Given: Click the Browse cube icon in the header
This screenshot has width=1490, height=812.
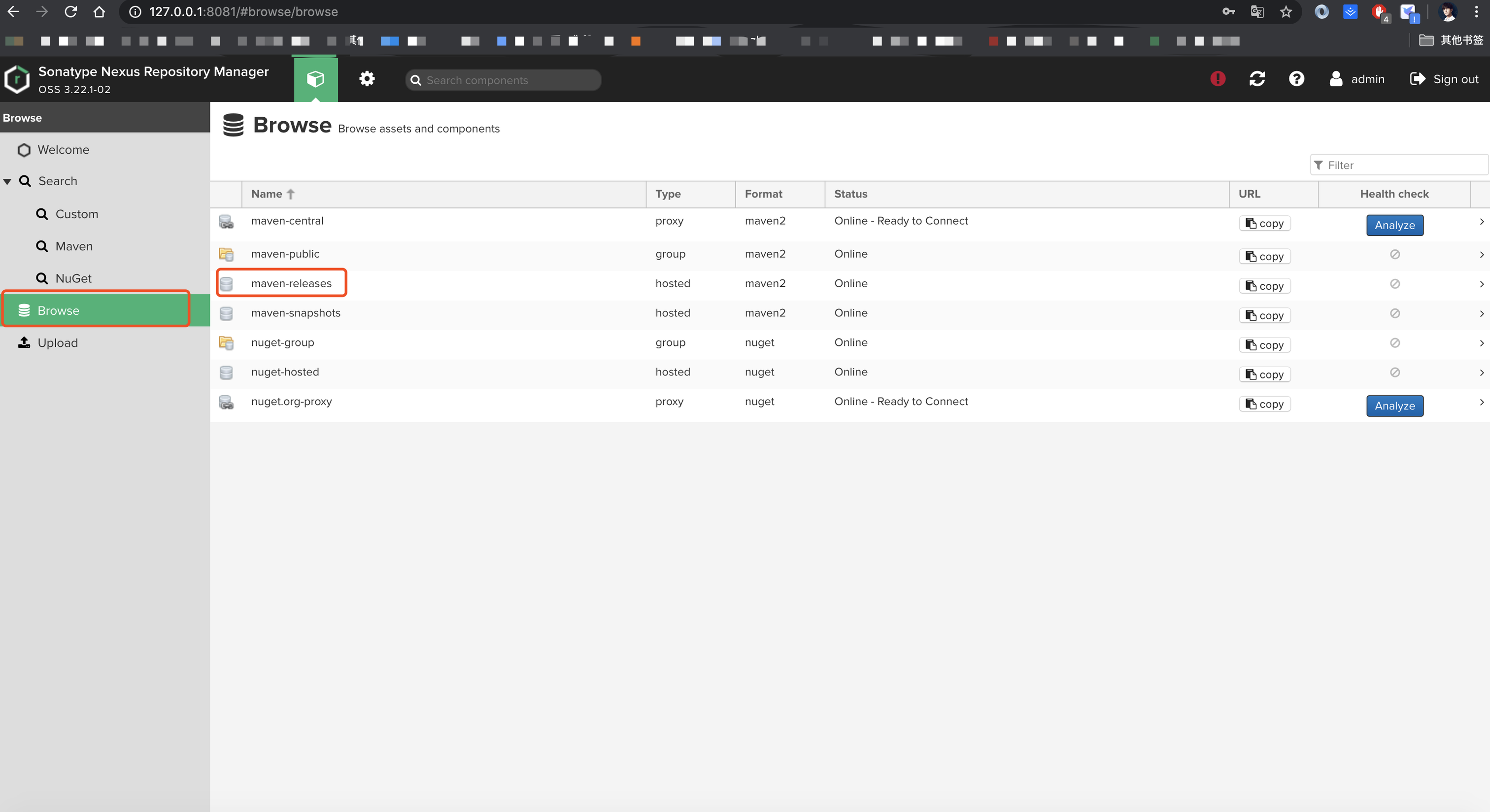Looking at the screenshot, I should [x=315, y=79].
